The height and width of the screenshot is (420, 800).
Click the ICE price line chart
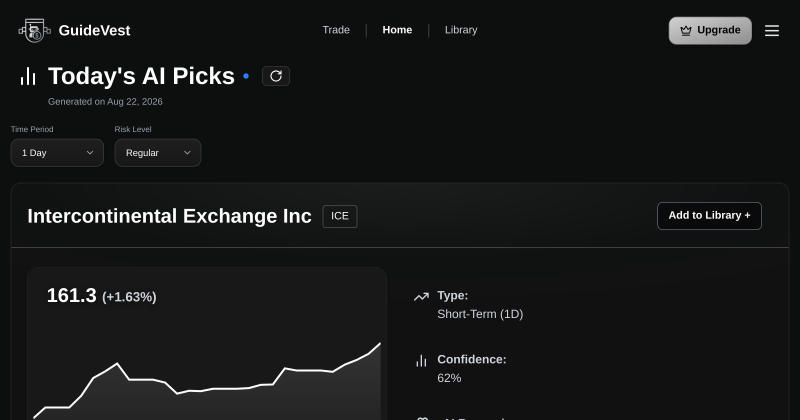click(207, 382)
